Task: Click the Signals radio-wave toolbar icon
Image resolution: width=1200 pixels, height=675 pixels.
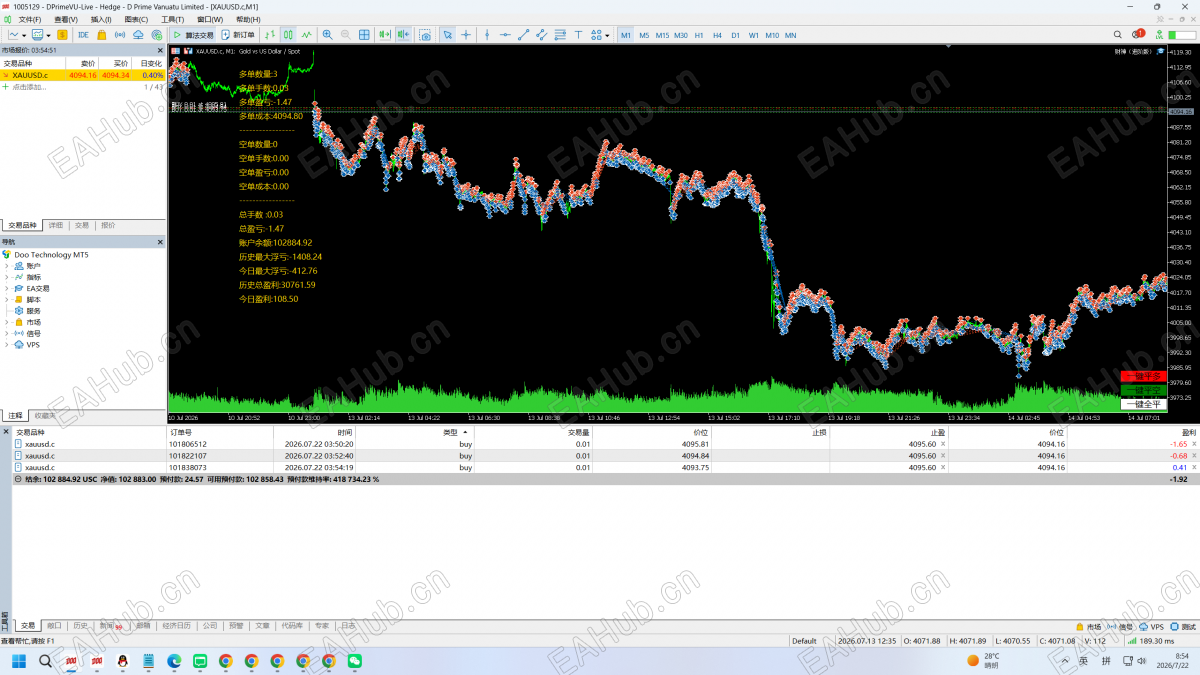Action: pyautogui.click(x=120, y=35)
